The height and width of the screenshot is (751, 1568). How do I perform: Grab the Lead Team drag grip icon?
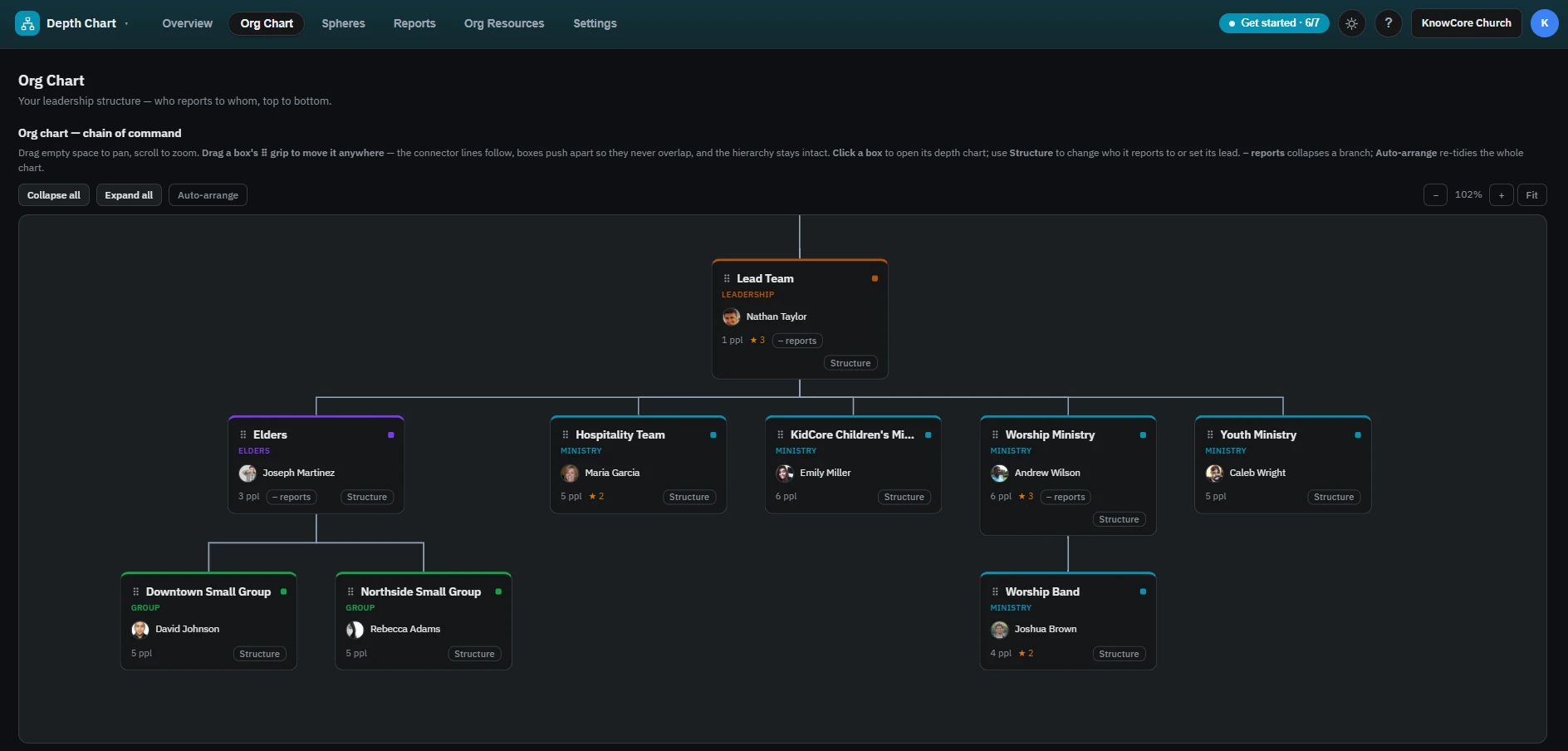(x=727, y=278)
